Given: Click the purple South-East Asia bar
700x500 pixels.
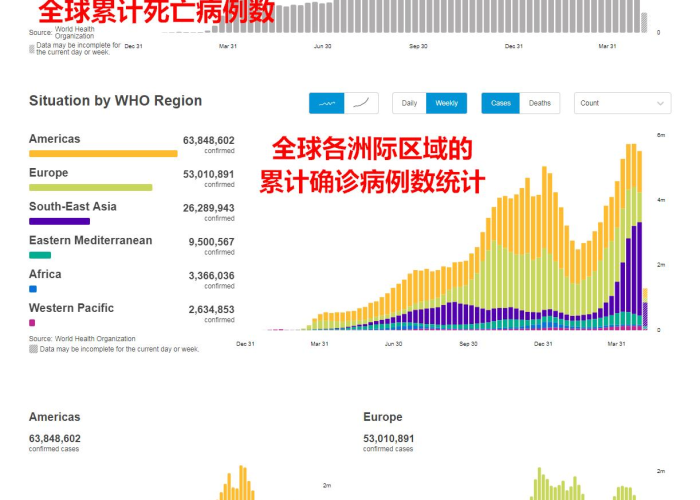Looking at the screenshot, I should click(x=59, y=221).
